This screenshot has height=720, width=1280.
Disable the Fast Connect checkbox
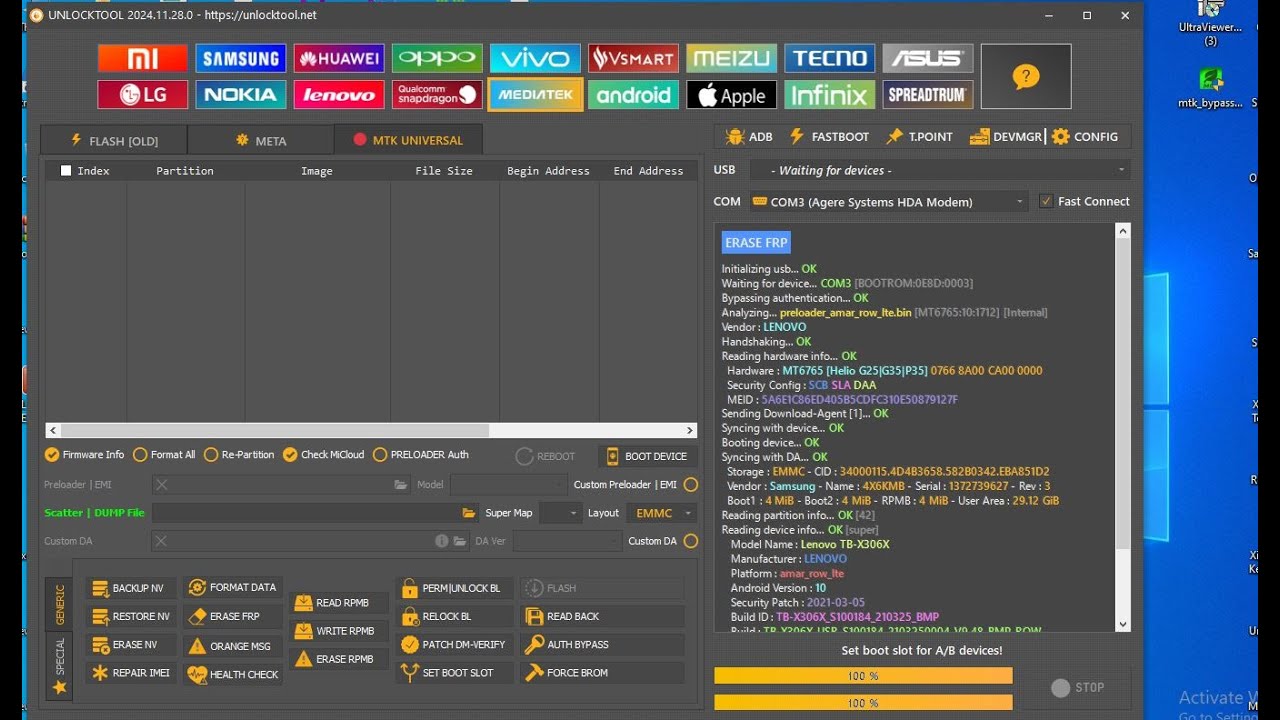click(1046, 201)
